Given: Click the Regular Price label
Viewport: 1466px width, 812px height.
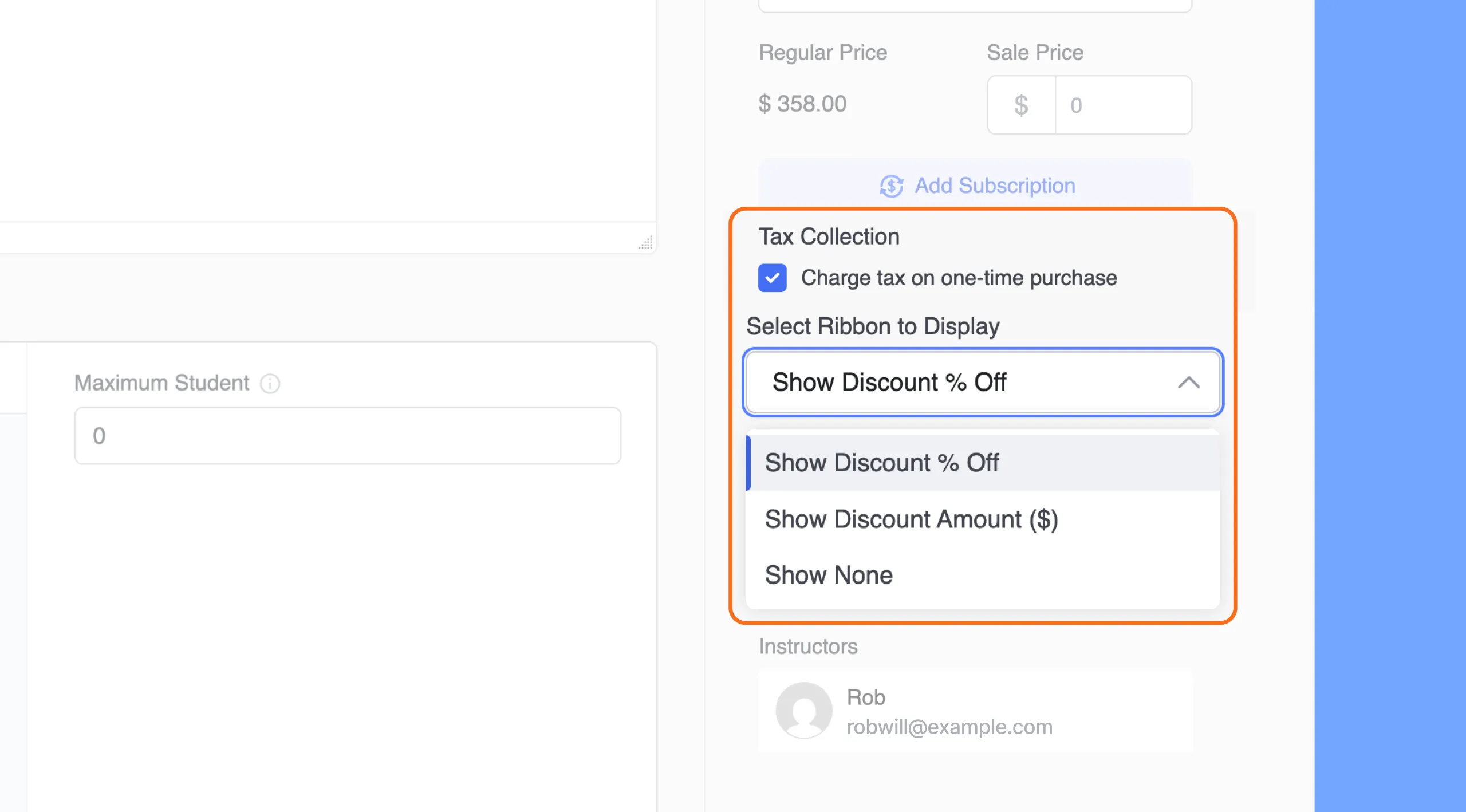Looking at the screenshot, I should pyautogui.click(x=822, y=53).
